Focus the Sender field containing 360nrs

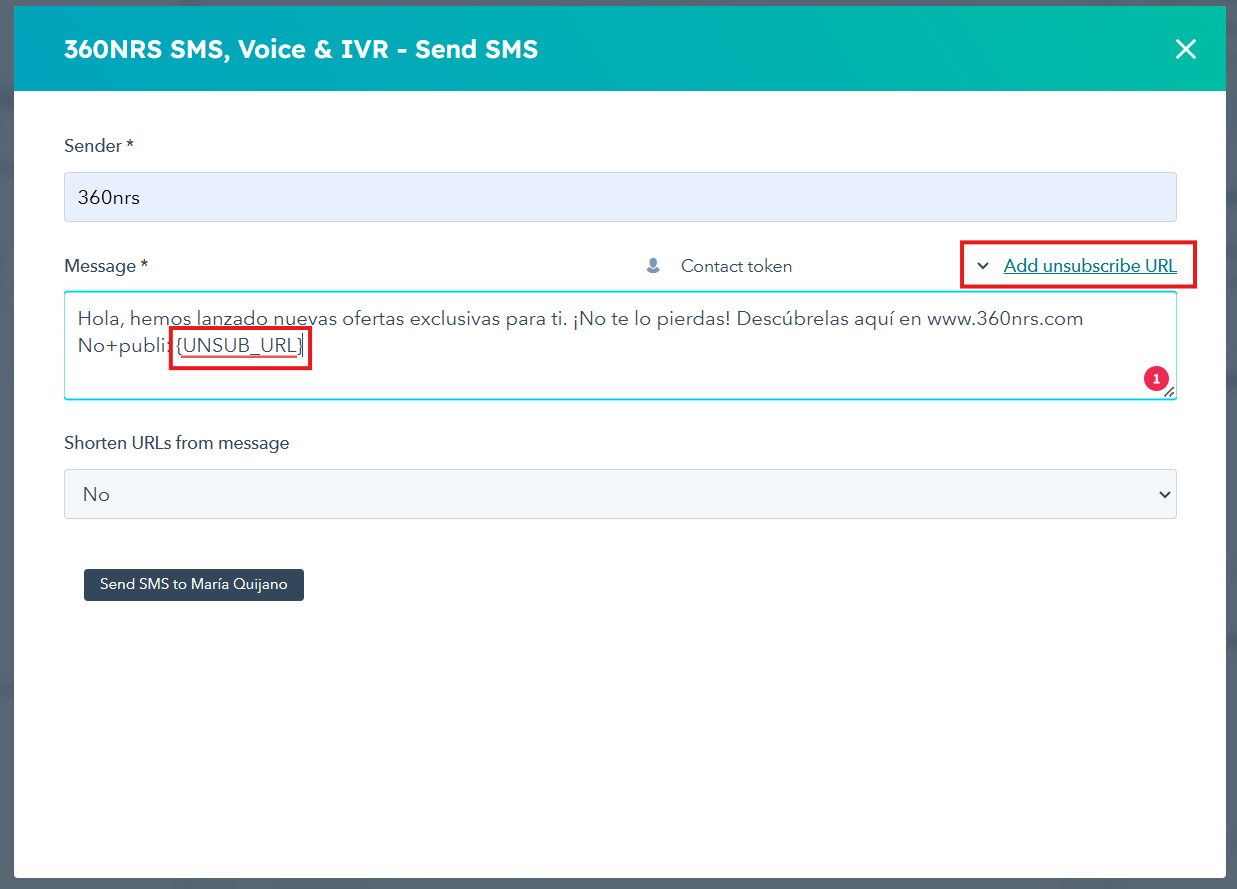click(620, 197)
